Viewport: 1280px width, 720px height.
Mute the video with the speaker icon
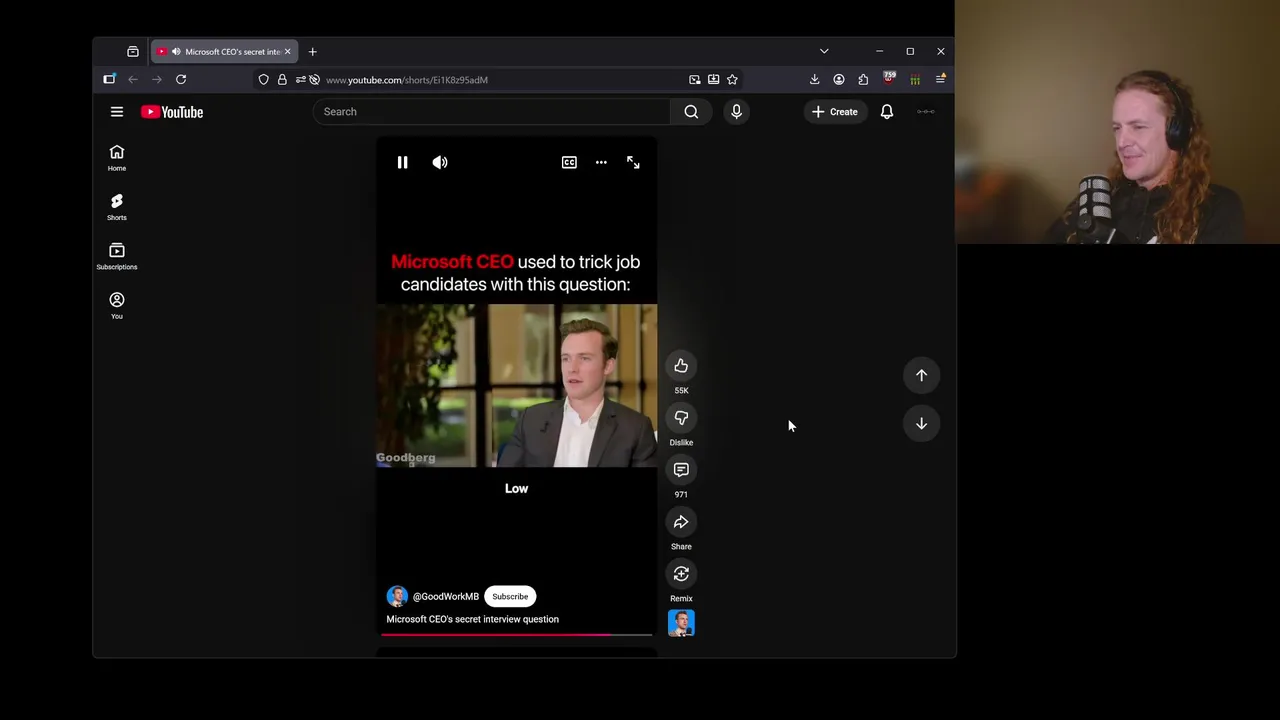440,162
